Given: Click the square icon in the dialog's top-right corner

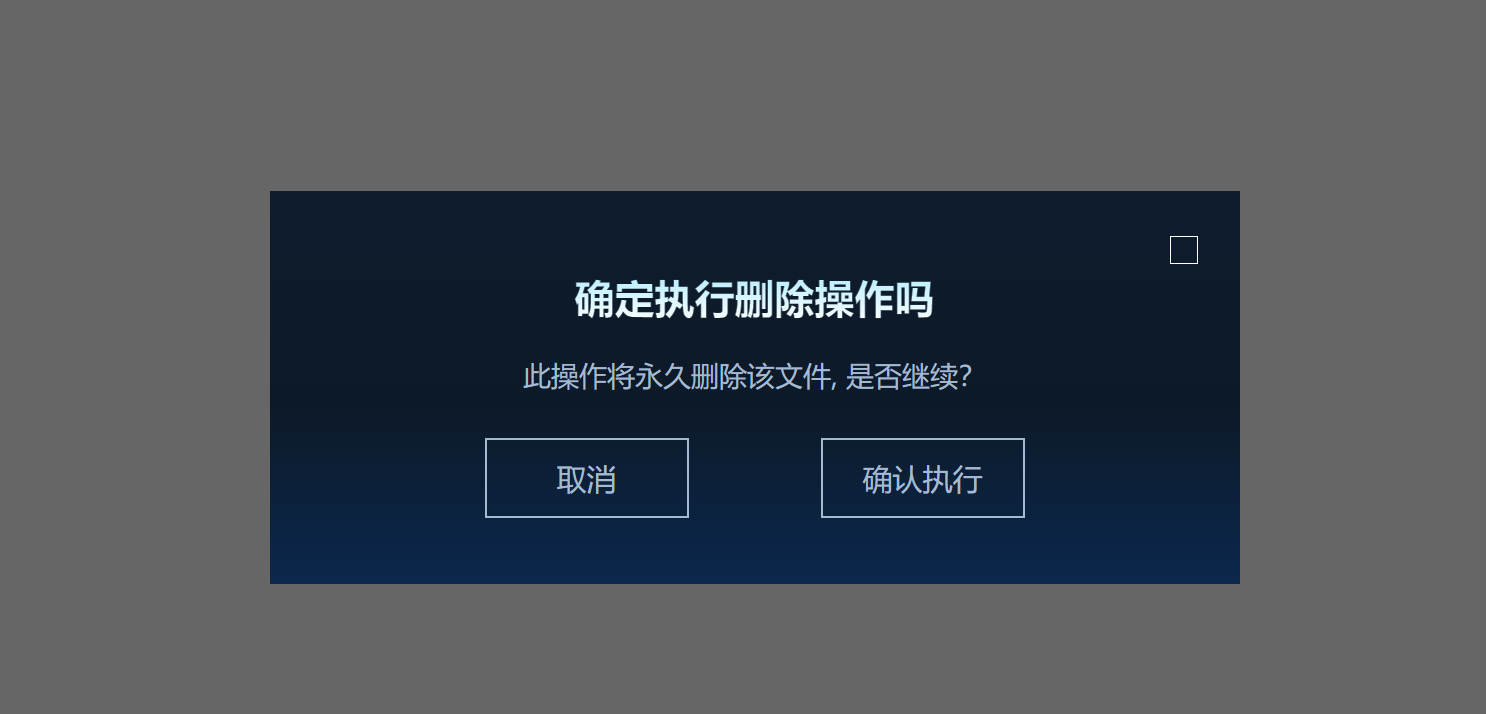Looking at the screenshot, I should tap(1184, 250).
